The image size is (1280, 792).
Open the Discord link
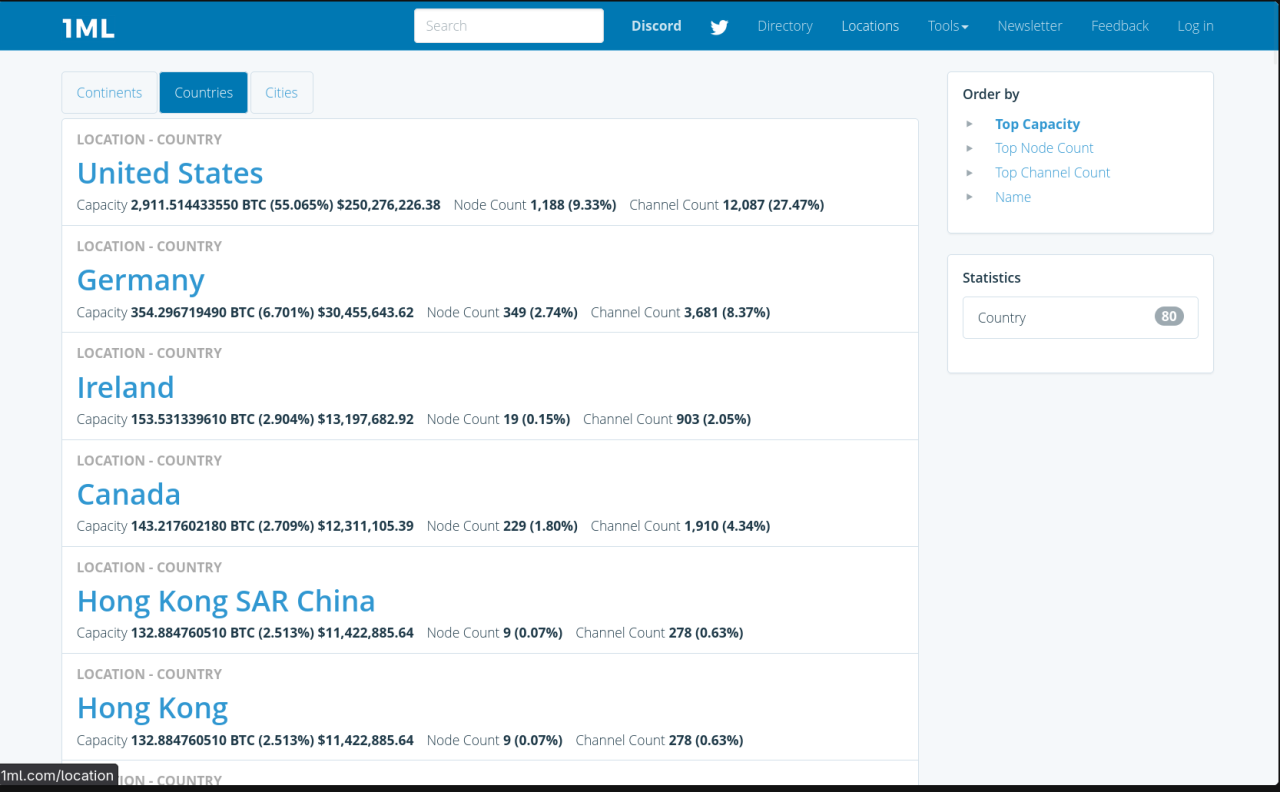656,26
